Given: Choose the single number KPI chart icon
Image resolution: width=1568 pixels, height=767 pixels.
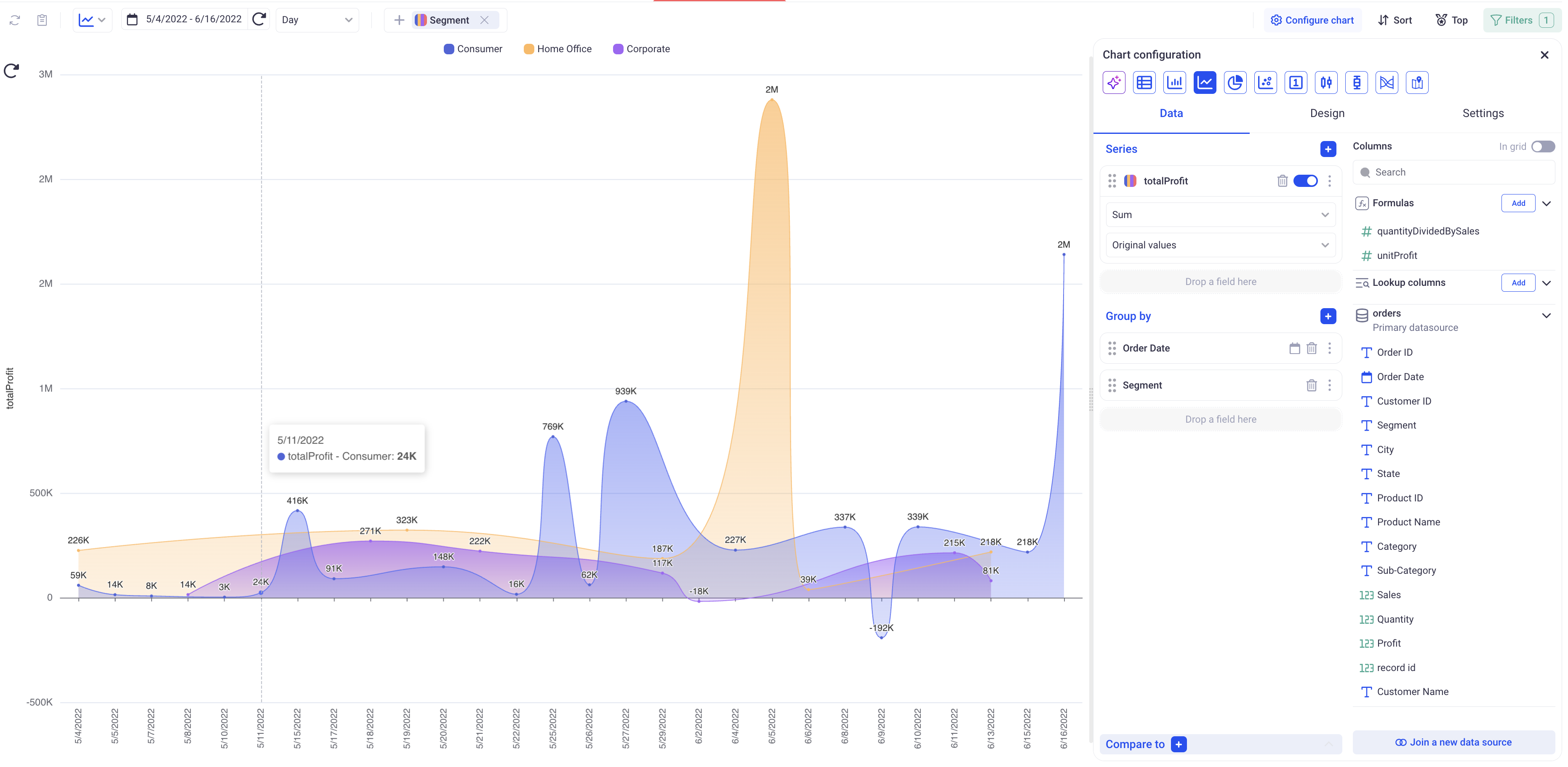Looking at the screenshot, I should (1296, 83).
